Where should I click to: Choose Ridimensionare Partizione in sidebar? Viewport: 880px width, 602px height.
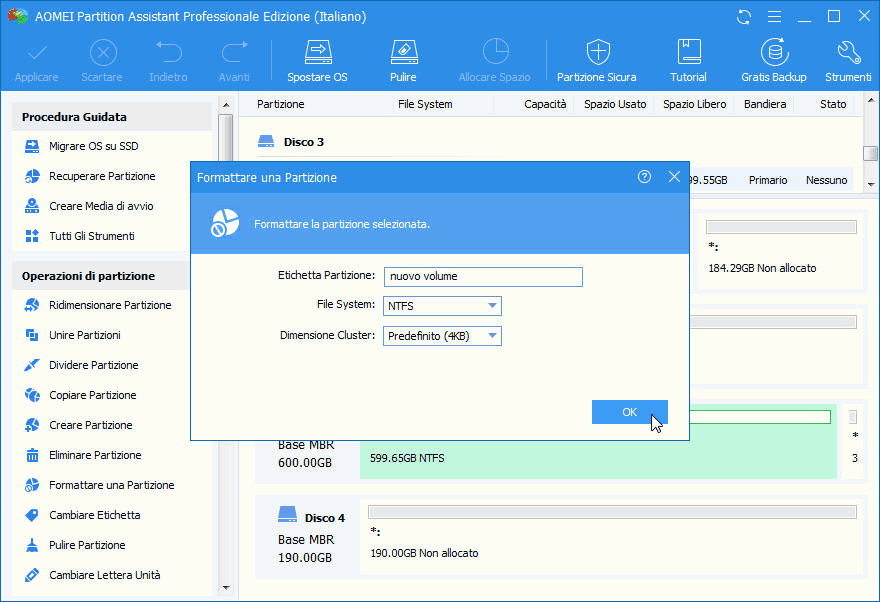pos(110,305)
